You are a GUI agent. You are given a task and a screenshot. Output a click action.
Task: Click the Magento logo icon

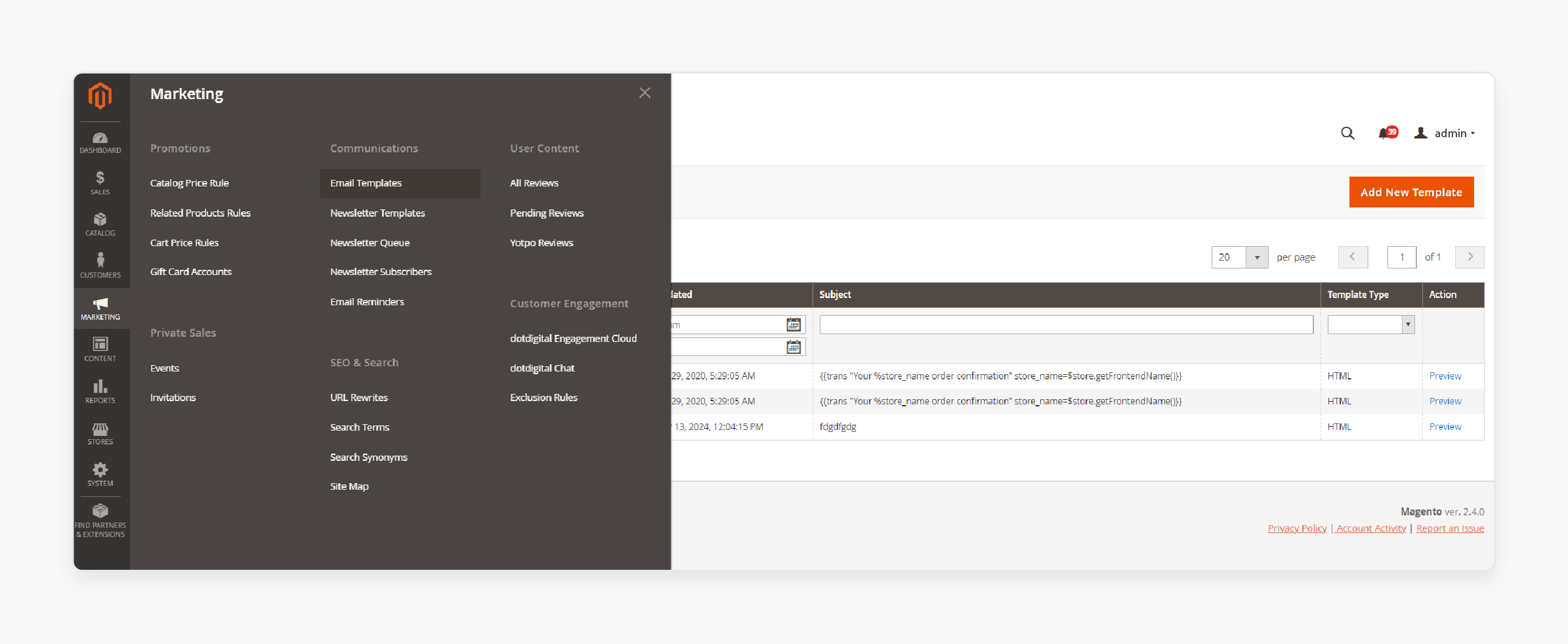[100, 96]
